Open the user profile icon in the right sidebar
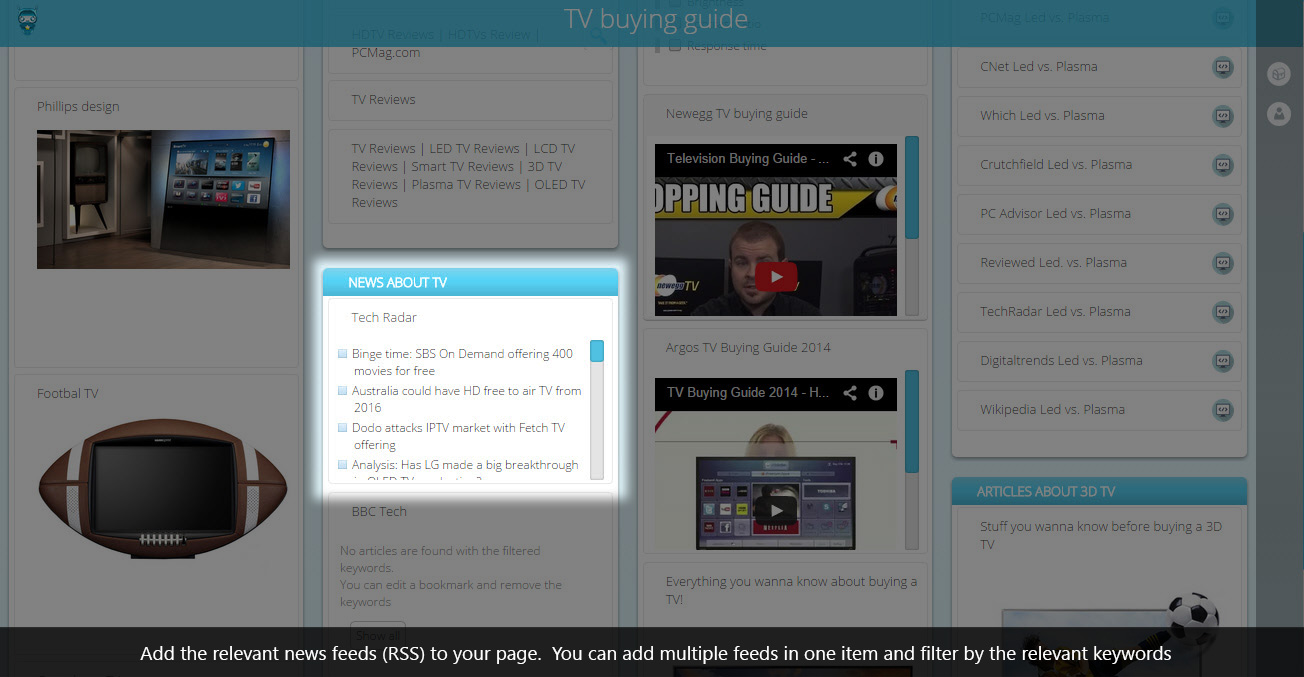Image resolution: width=1304 pixels, height=677 pixels. [1278, 113]
